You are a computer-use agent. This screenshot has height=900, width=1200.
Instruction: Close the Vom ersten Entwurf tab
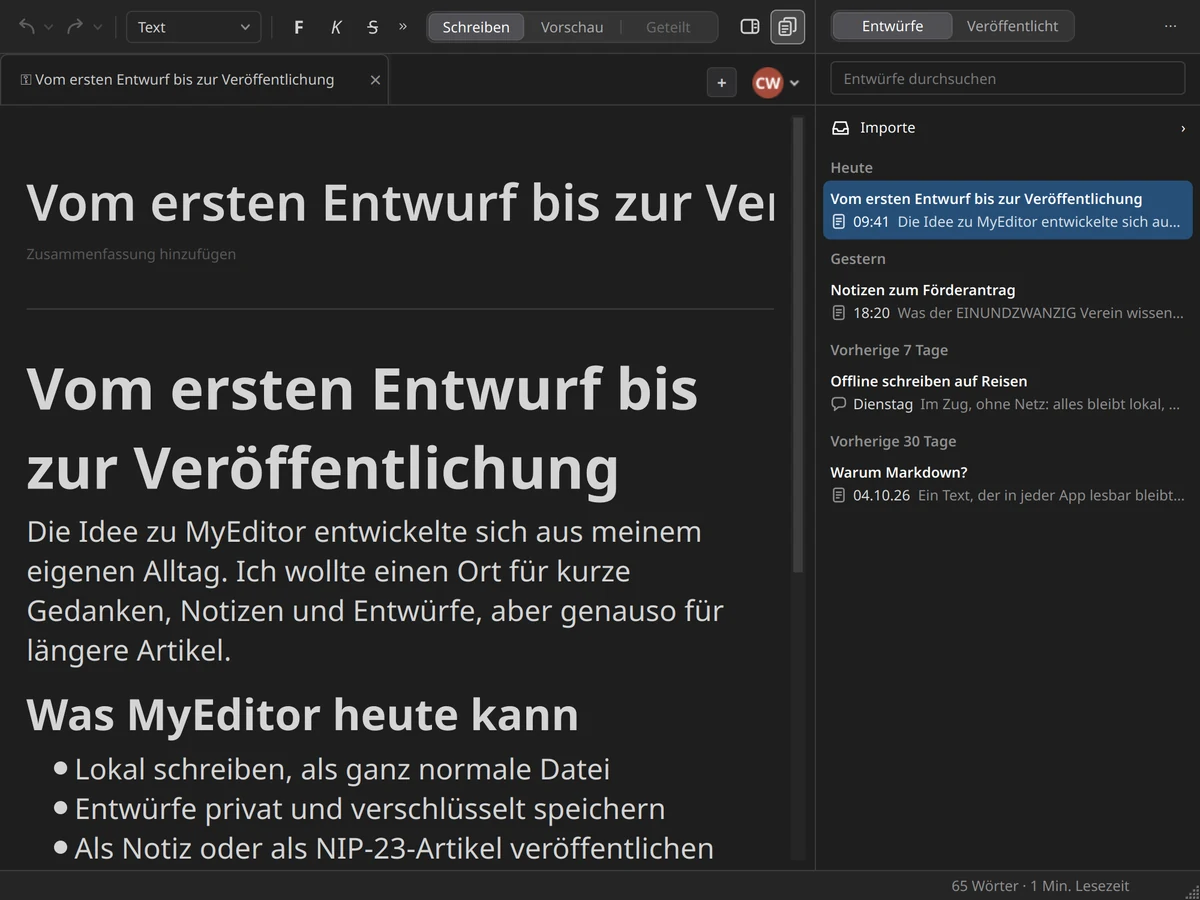tap(375, 80)
